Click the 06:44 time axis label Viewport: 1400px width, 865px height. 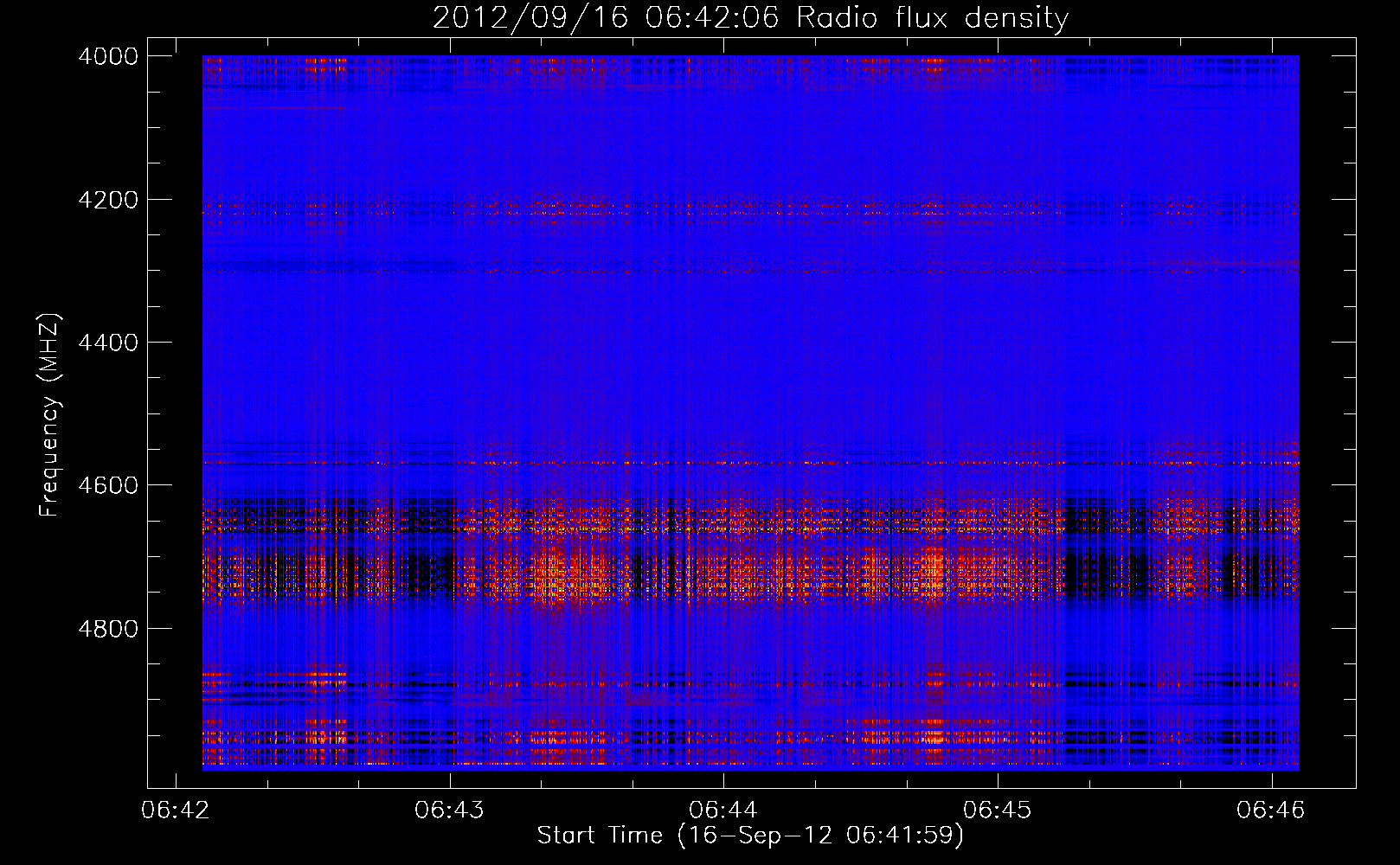point(723,811)
